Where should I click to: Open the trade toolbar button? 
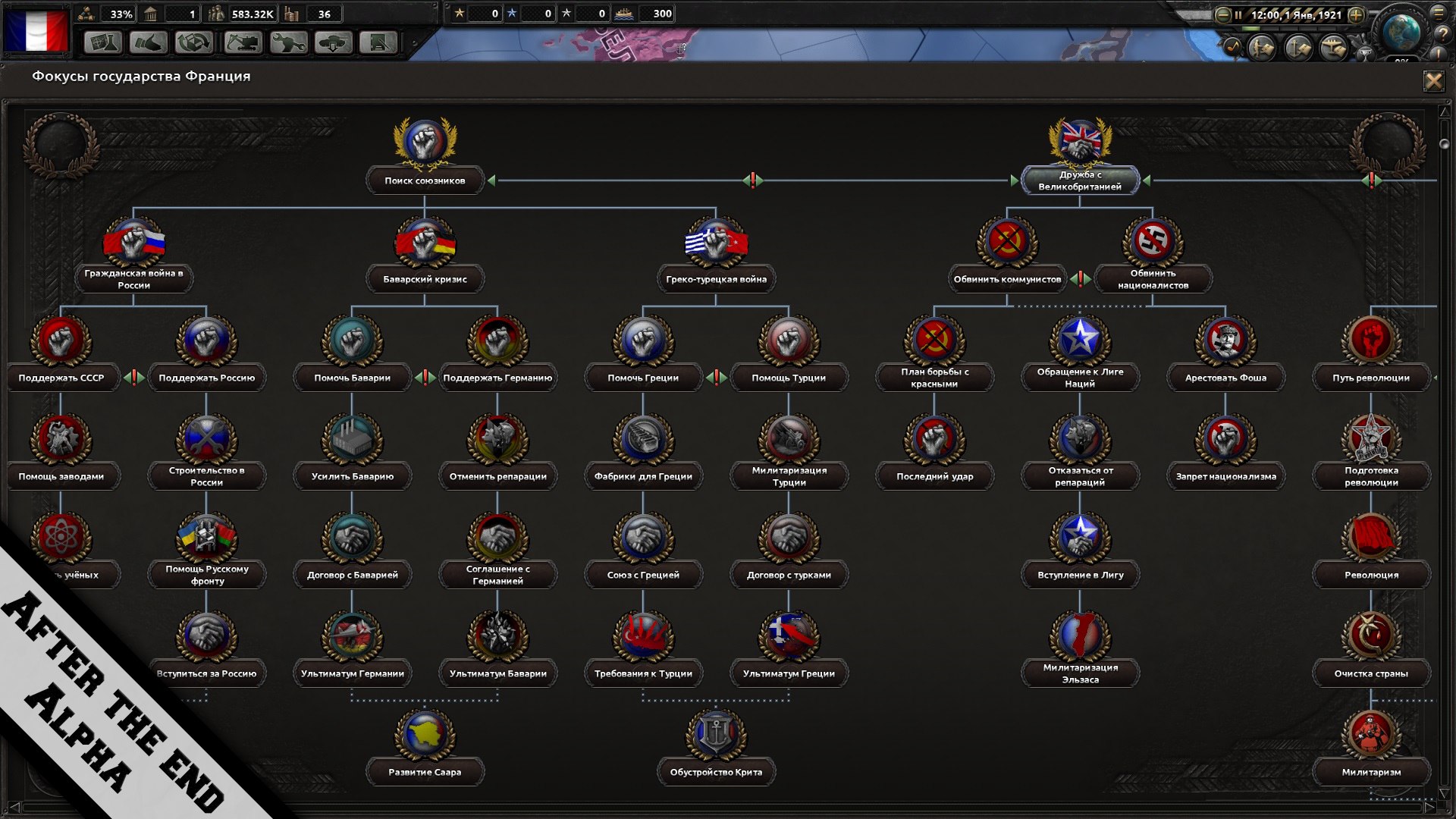click(194, 42)
